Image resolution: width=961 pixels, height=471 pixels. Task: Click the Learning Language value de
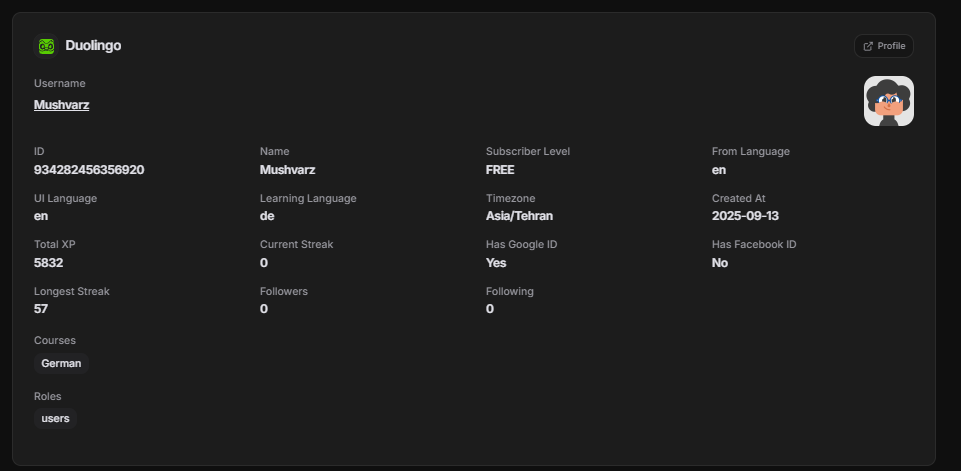click(x=267, y=216)
